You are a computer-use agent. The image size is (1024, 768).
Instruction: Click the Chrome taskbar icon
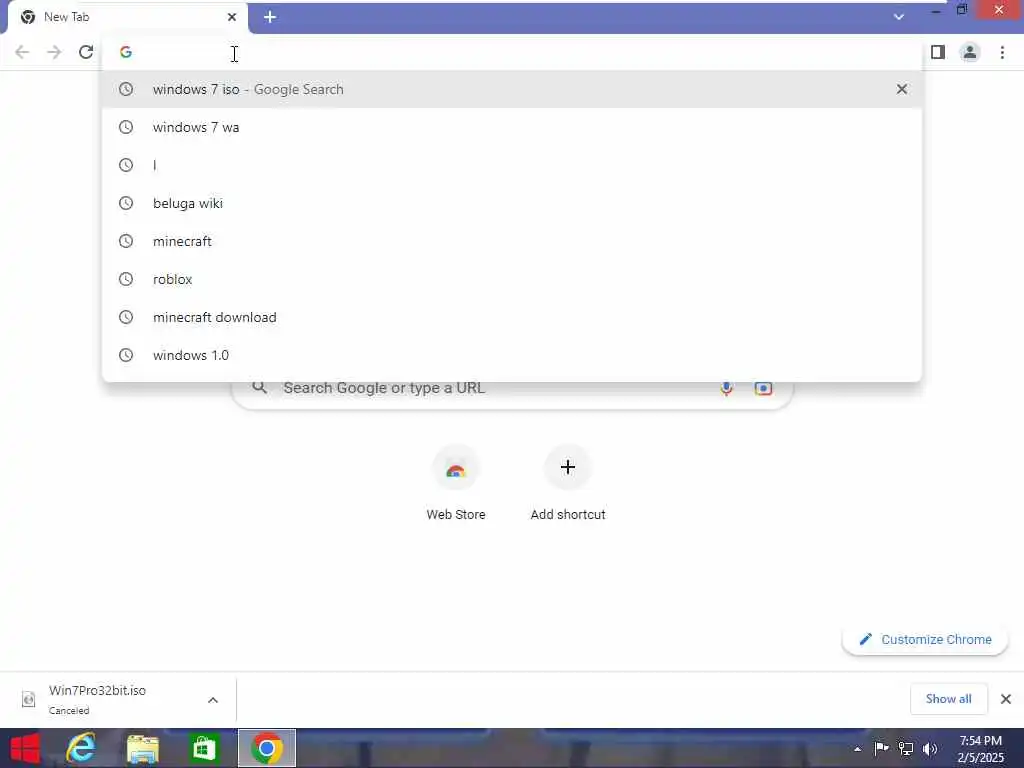(x=266, y=748)
